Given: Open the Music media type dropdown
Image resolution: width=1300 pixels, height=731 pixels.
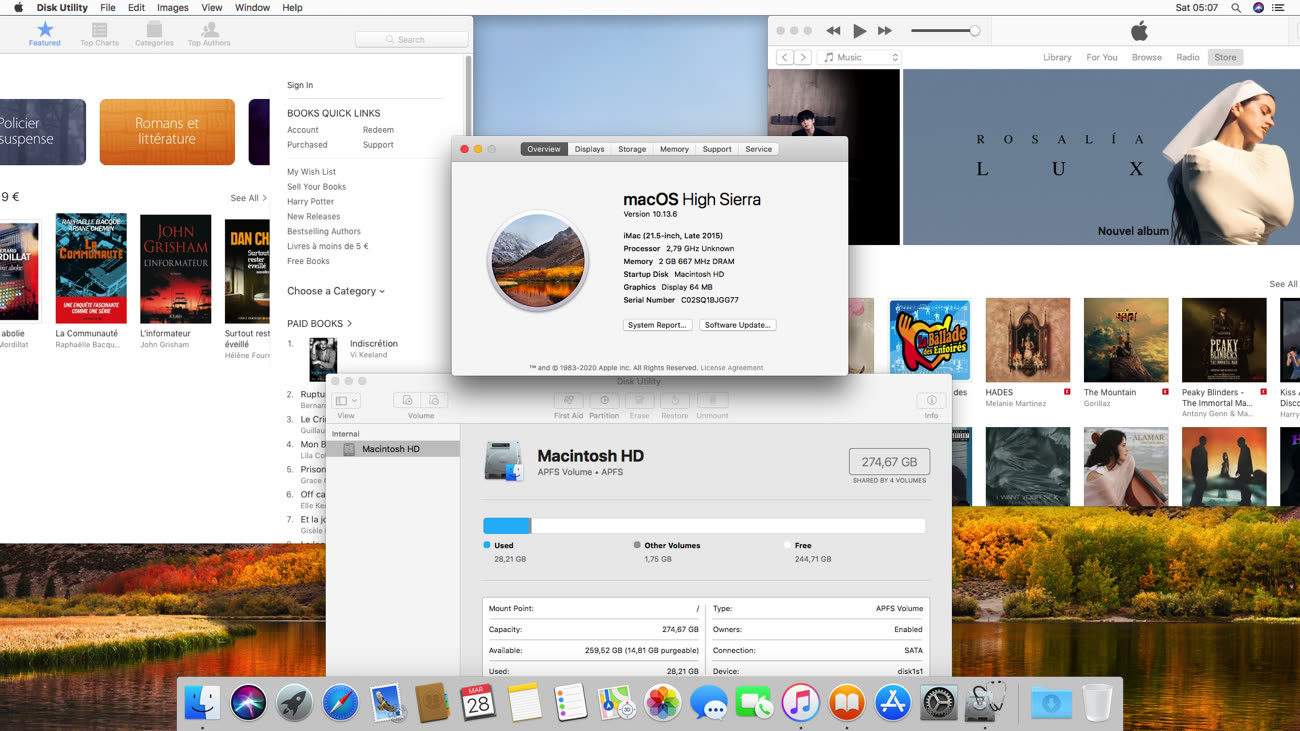Looking at the screenshot, I should (x=860, y=58).
